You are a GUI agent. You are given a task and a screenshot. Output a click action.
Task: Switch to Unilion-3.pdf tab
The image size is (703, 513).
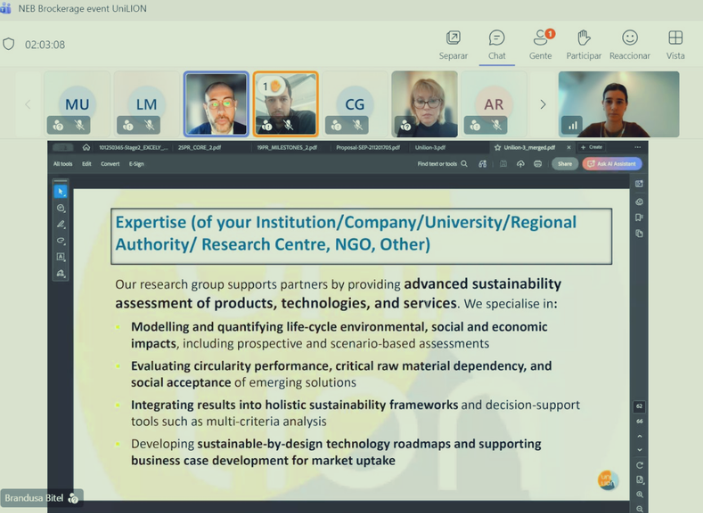click(429, 147)
